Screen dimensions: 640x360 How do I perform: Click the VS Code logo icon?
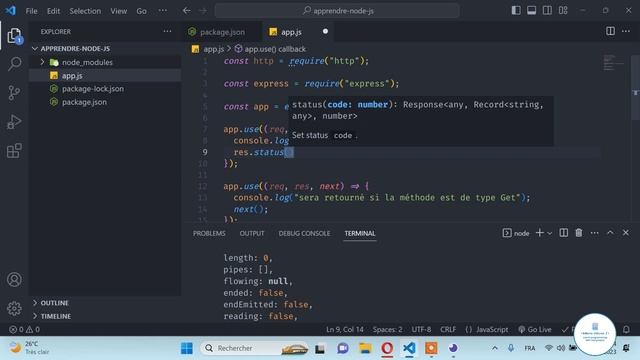click(11, 11)
